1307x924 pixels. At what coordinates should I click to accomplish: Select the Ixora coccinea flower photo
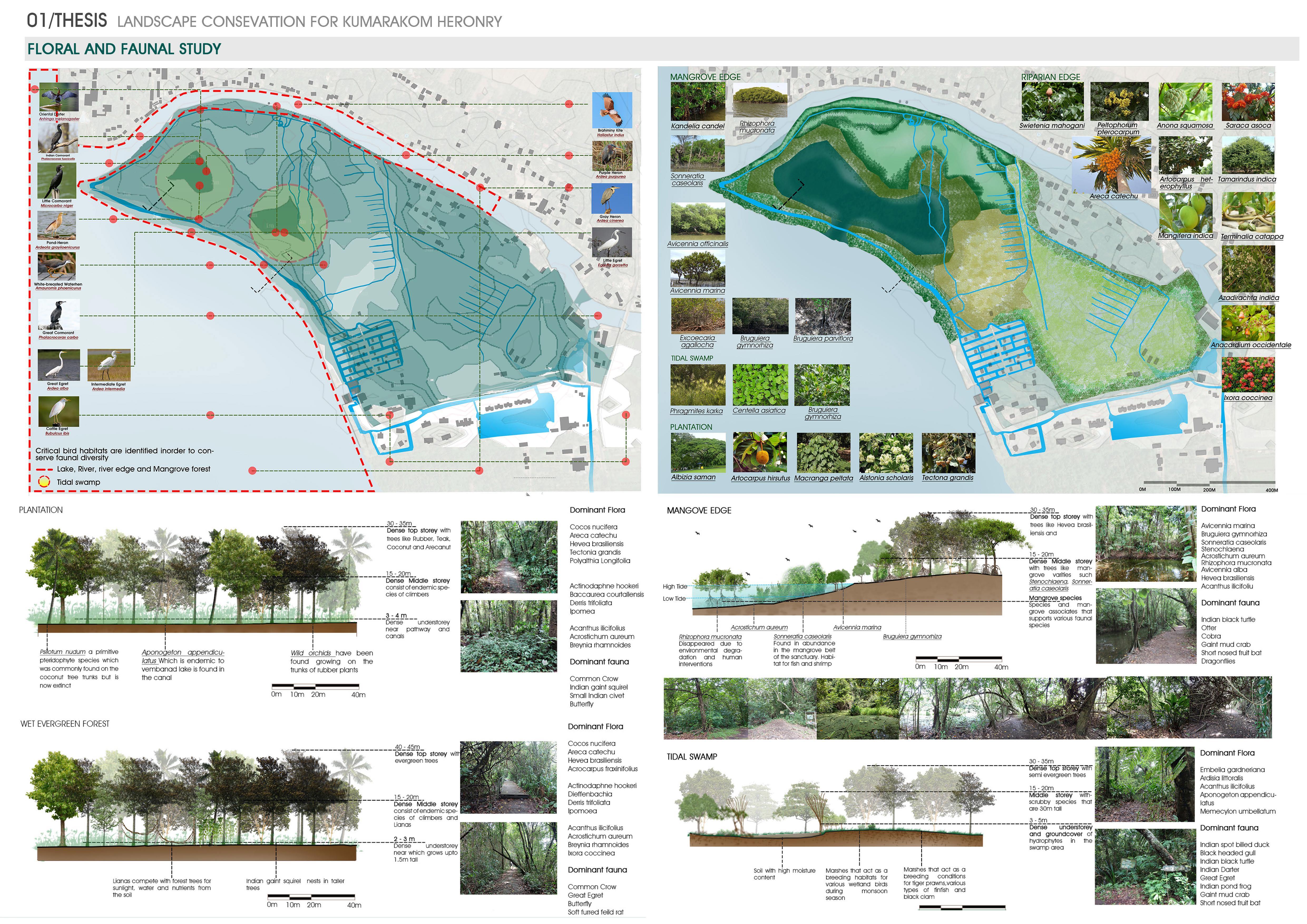[x=1248, y=374]
